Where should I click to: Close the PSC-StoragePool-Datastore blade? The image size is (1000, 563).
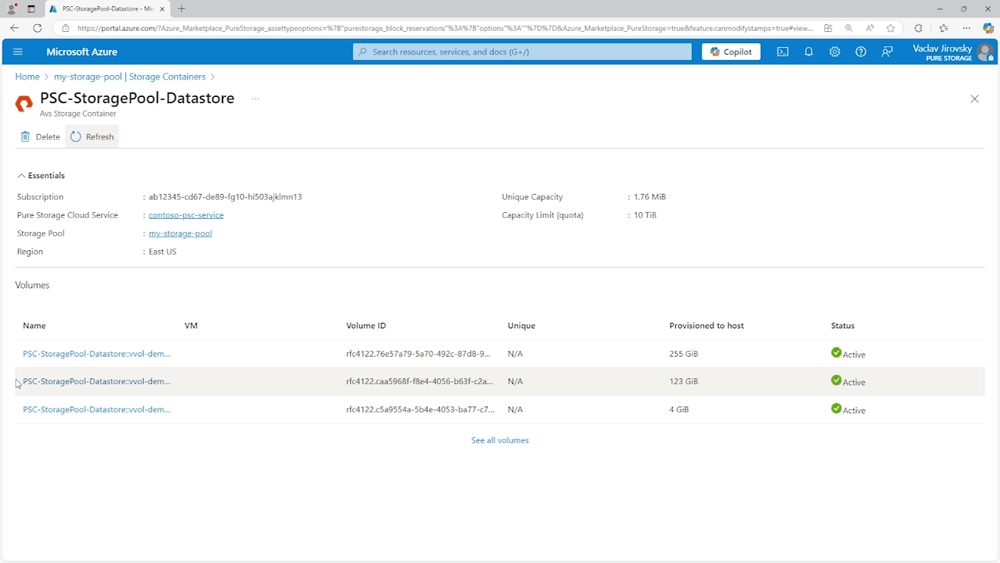pos(974,99)
